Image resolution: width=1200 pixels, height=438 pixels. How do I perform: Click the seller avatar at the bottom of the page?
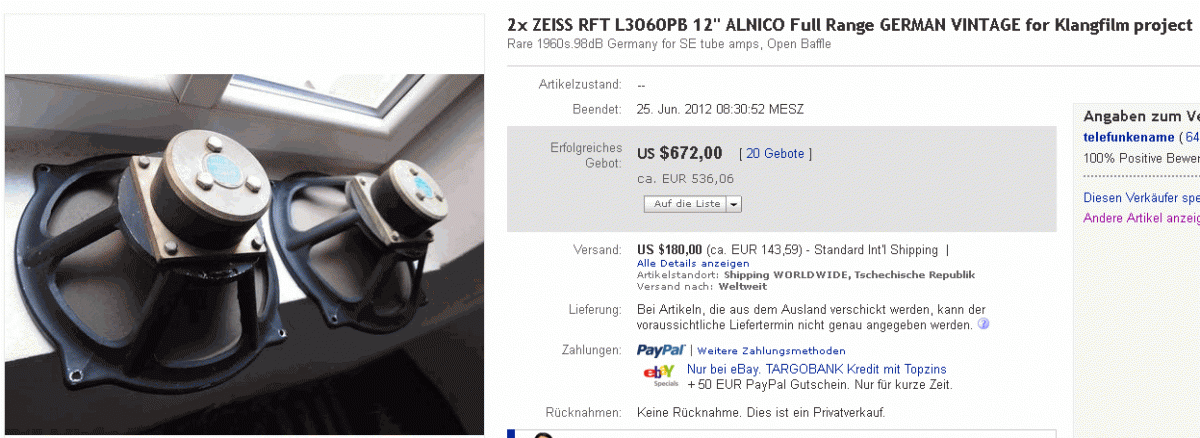coord(544,434)
